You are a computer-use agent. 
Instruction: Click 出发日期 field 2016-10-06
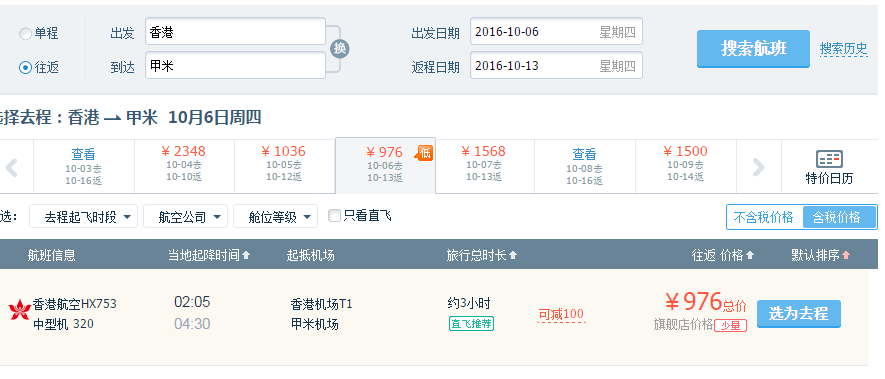pyautogui.click(x=556, y=32)
